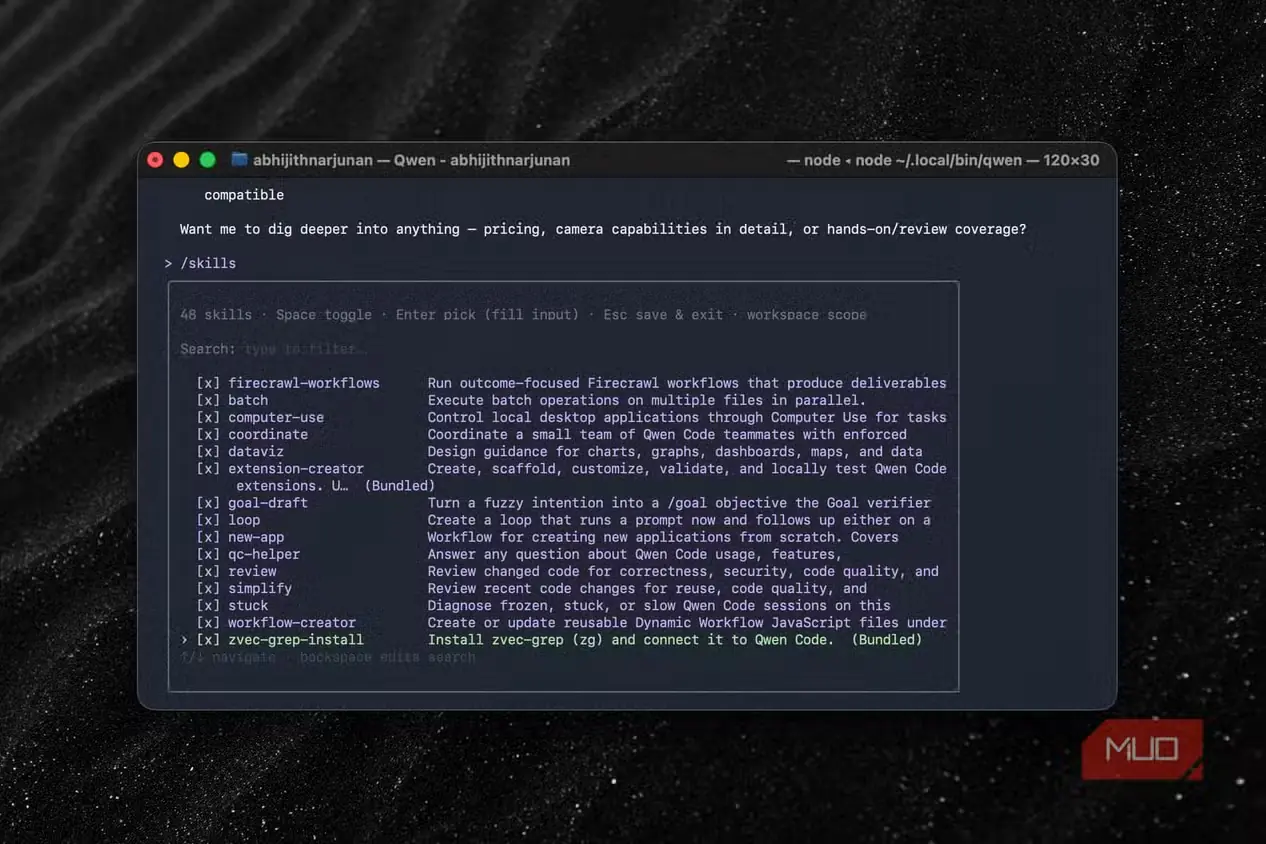
Task: Click the green zoom window button
Action: (208, 160)
